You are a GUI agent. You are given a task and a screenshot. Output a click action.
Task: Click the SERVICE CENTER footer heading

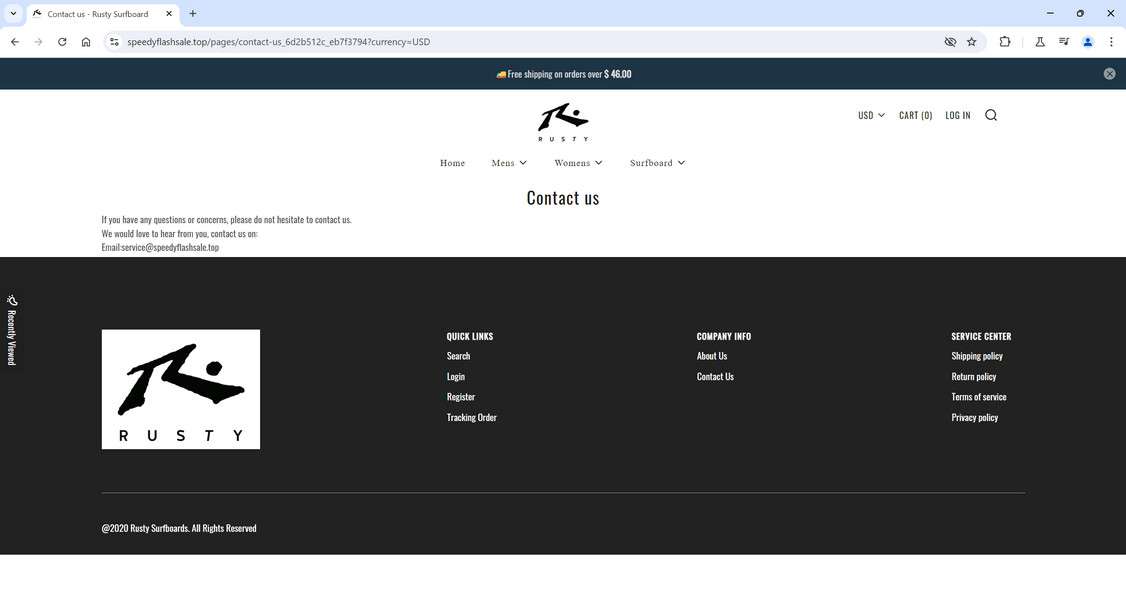tap(981, 336)
